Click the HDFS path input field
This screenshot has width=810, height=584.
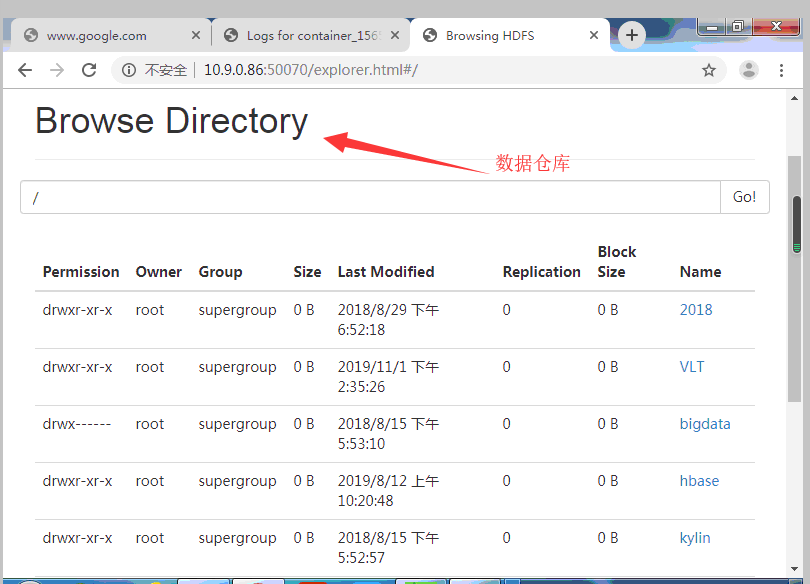pyautogui.click(x=370, y=197)
